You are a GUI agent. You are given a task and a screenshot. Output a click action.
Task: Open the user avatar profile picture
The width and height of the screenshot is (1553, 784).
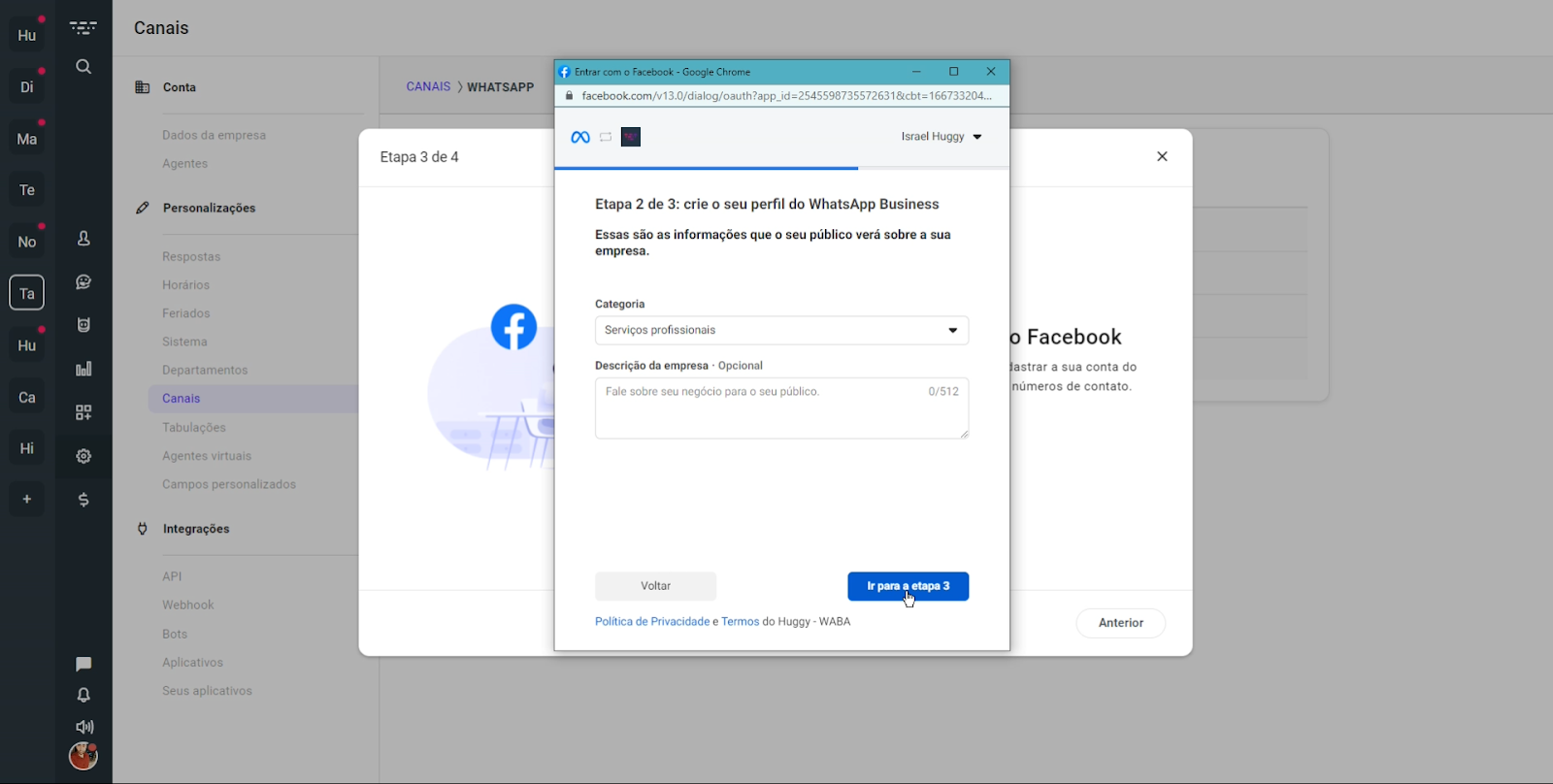83,756
